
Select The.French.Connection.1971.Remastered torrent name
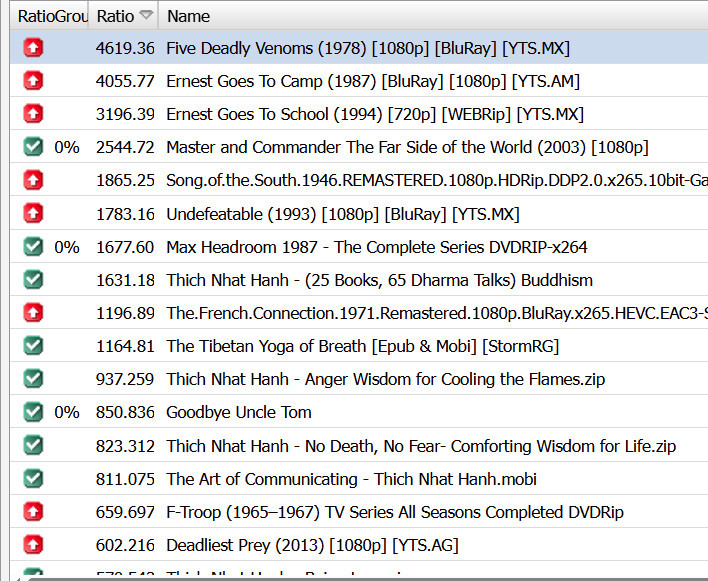pyautogui.click(x=437, y=313)
